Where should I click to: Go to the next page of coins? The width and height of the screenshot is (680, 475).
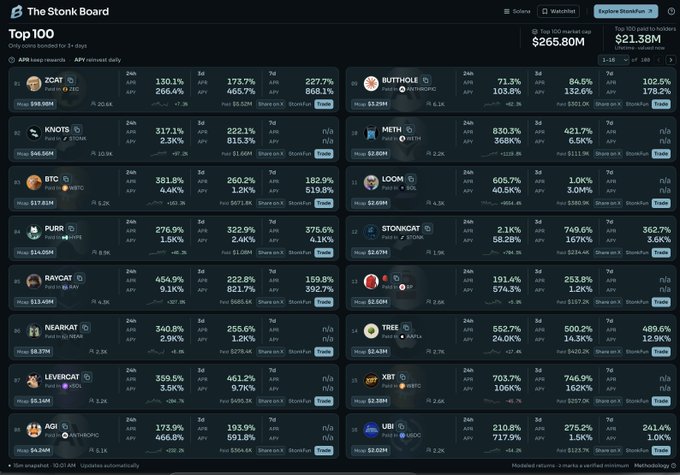pos(670,60)
